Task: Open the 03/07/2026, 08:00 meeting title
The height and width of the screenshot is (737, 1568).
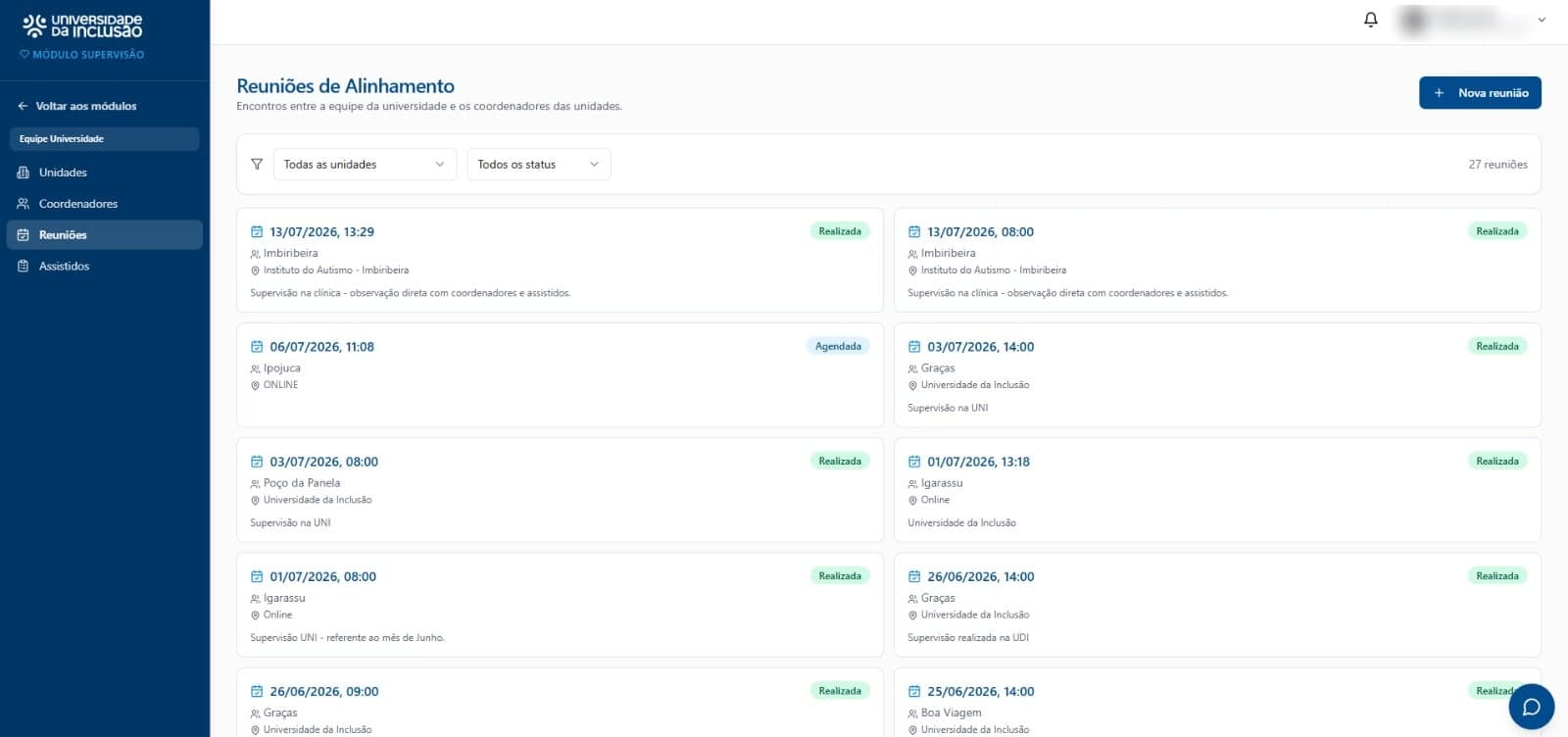Action: 323,462
